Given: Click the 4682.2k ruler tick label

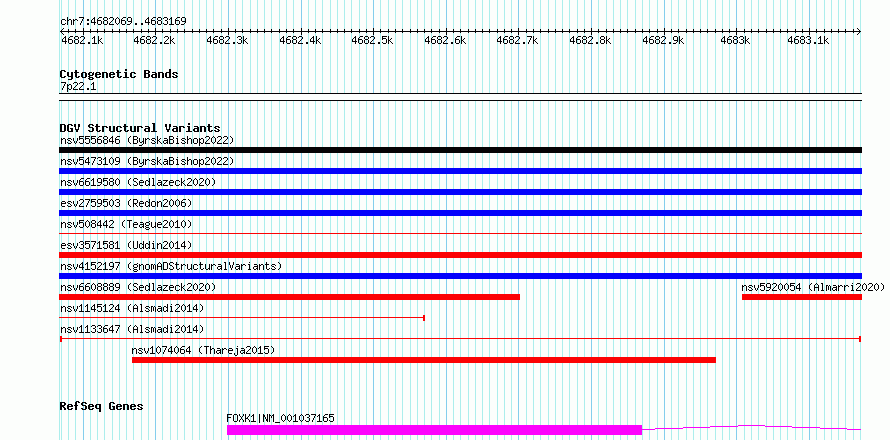Looking at the screenshot, I should (154, 40).
